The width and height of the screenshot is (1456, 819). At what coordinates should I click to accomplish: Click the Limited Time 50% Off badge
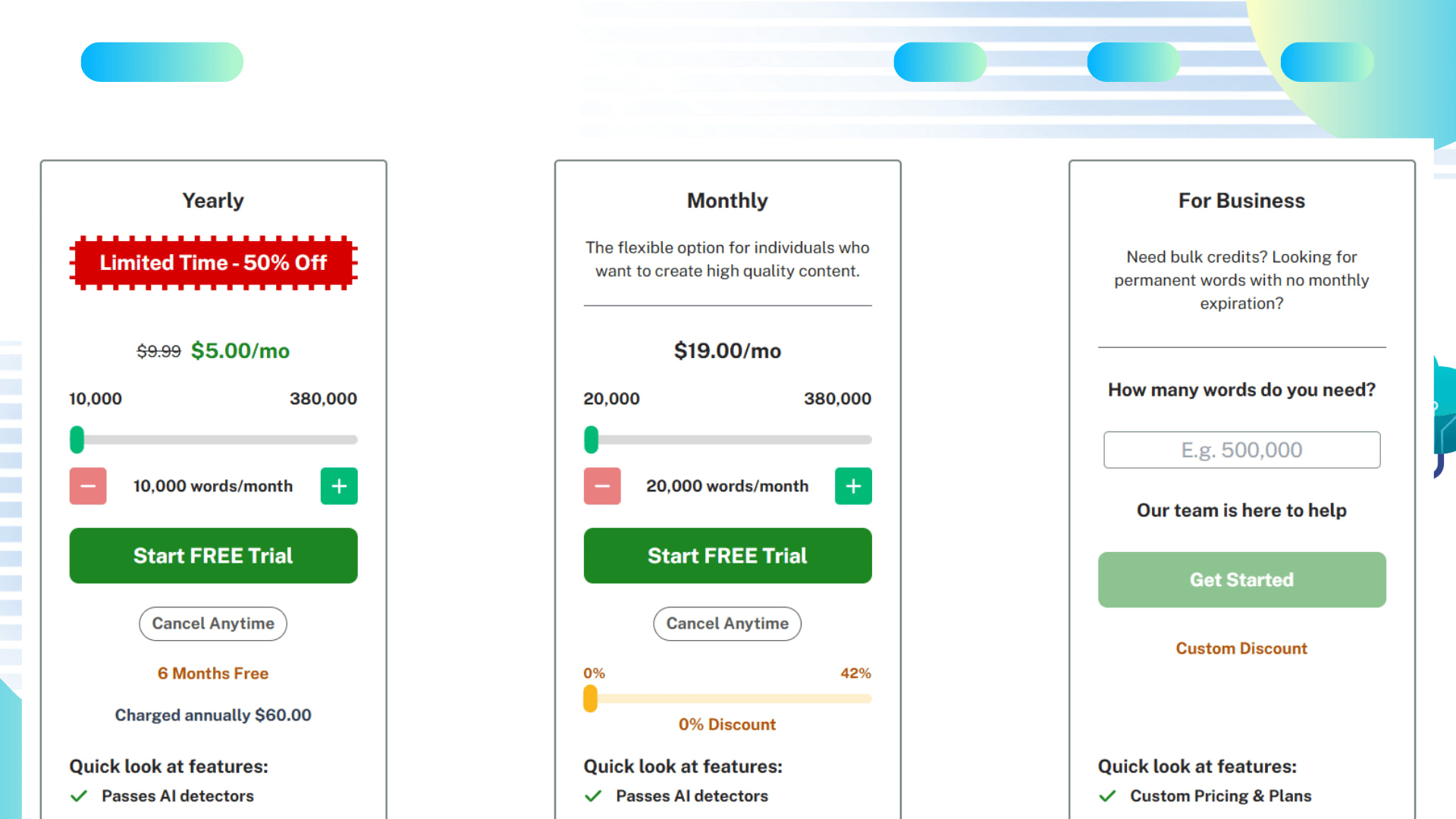point(212,263)
